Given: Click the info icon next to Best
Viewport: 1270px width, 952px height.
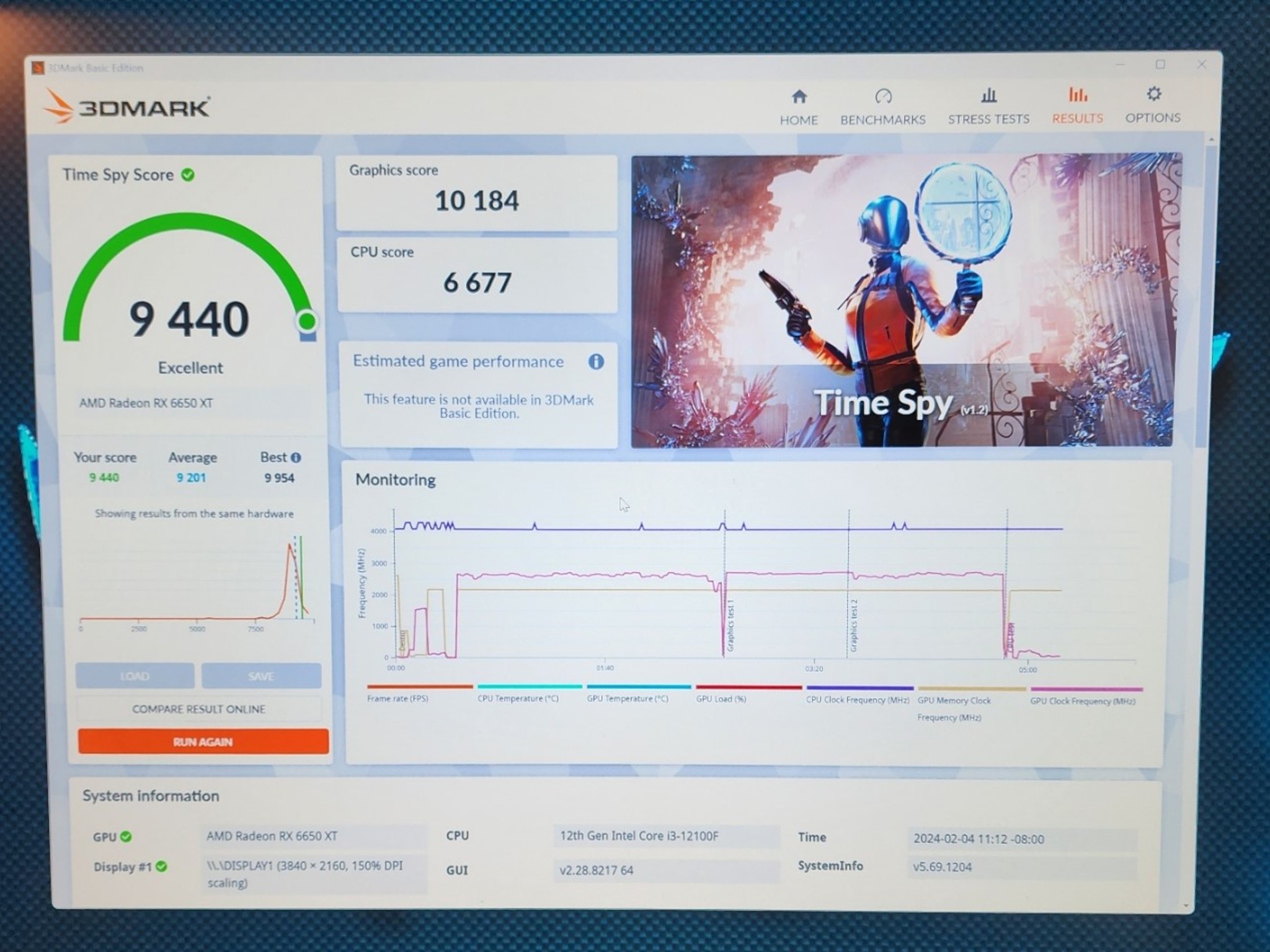Looking at the screenshot, I should click(x=296, y=457).
